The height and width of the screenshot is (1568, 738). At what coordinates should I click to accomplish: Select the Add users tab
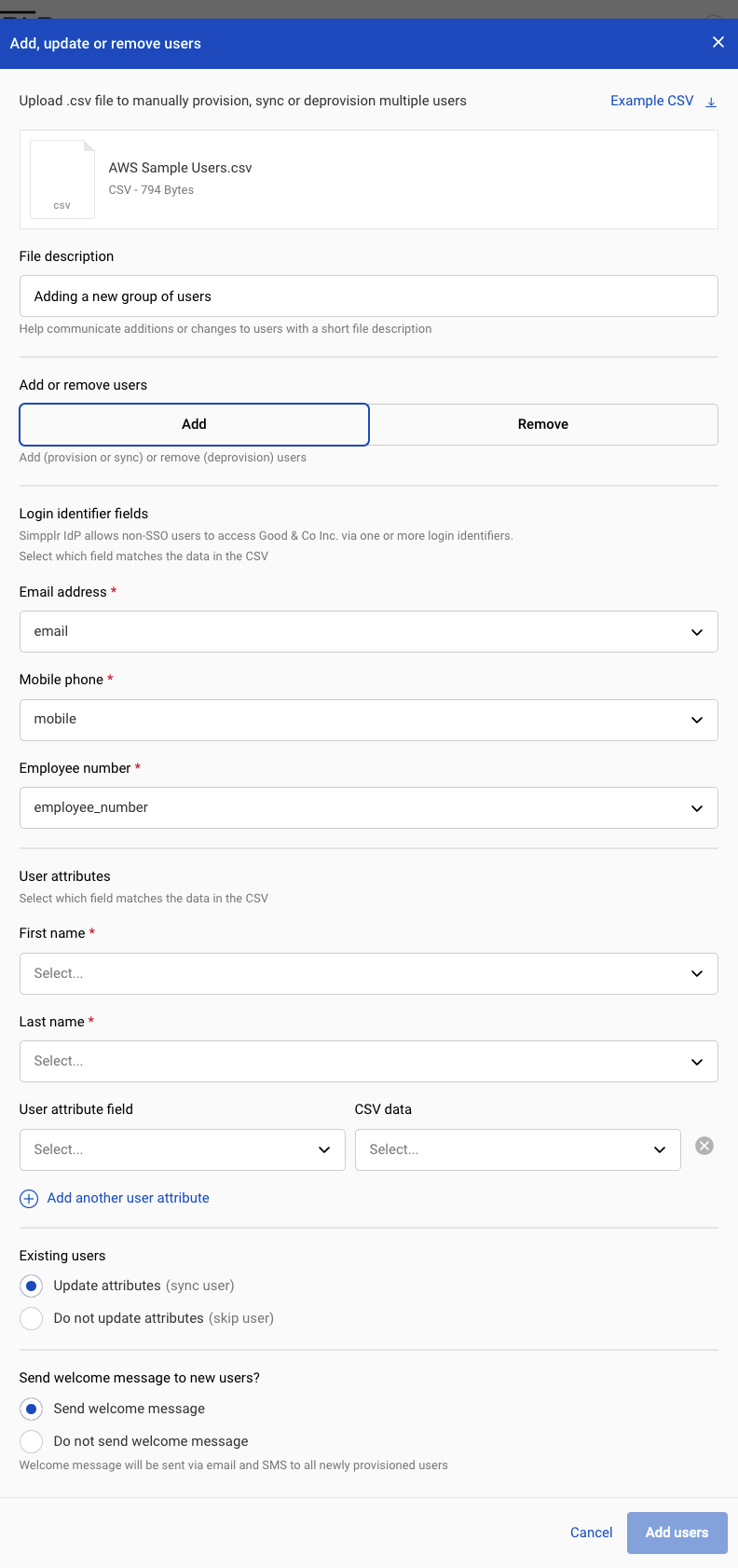click(194, 424)
